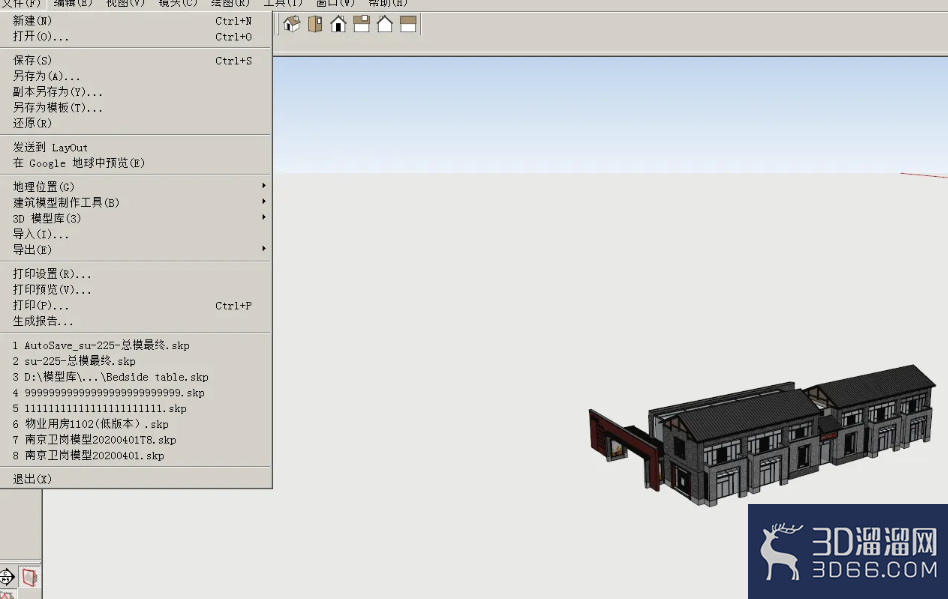
Task: Open recent file 8 南京卫岗模型20200401.skp
Action: coord(135,455)
